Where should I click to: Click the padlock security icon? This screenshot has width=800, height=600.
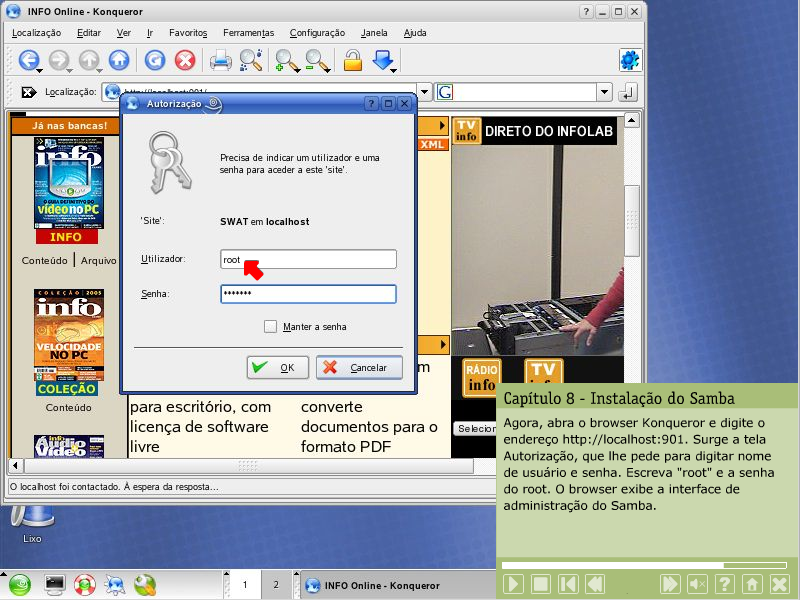[352, 60]
